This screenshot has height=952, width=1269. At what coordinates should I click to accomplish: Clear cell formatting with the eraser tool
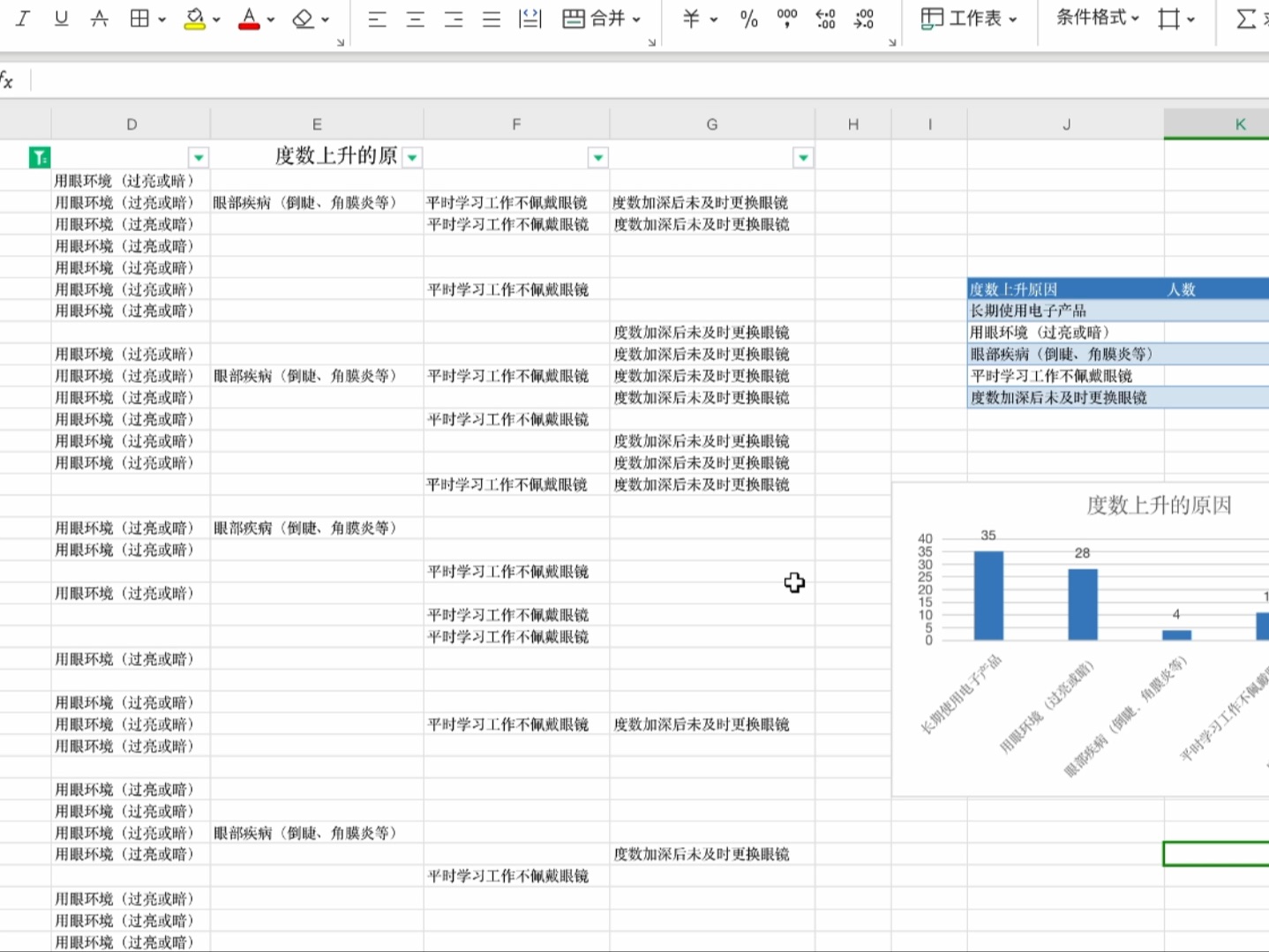[x=302, y=18]
